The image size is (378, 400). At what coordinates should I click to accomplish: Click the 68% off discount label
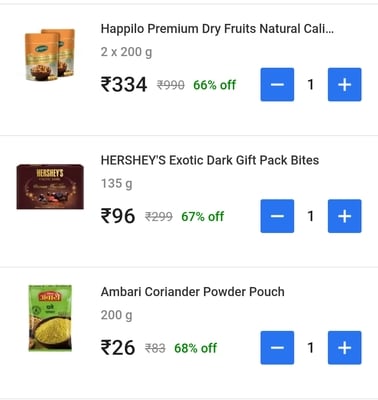point(195,348)
